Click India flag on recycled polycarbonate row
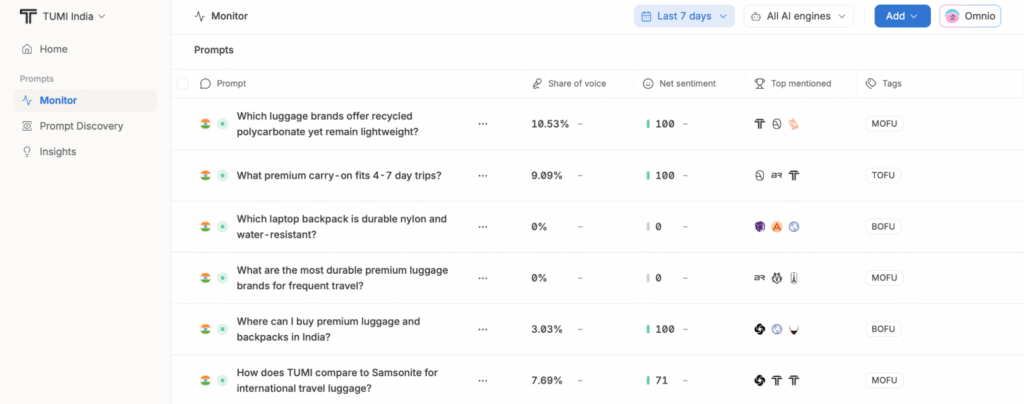 coord(205,124)
